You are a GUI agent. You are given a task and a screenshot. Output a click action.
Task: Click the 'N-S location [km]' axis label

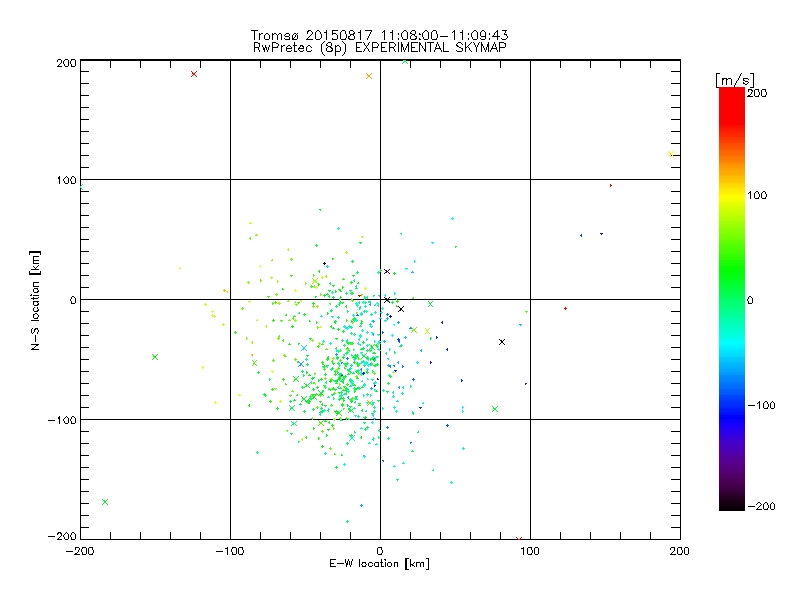(35, 300)
